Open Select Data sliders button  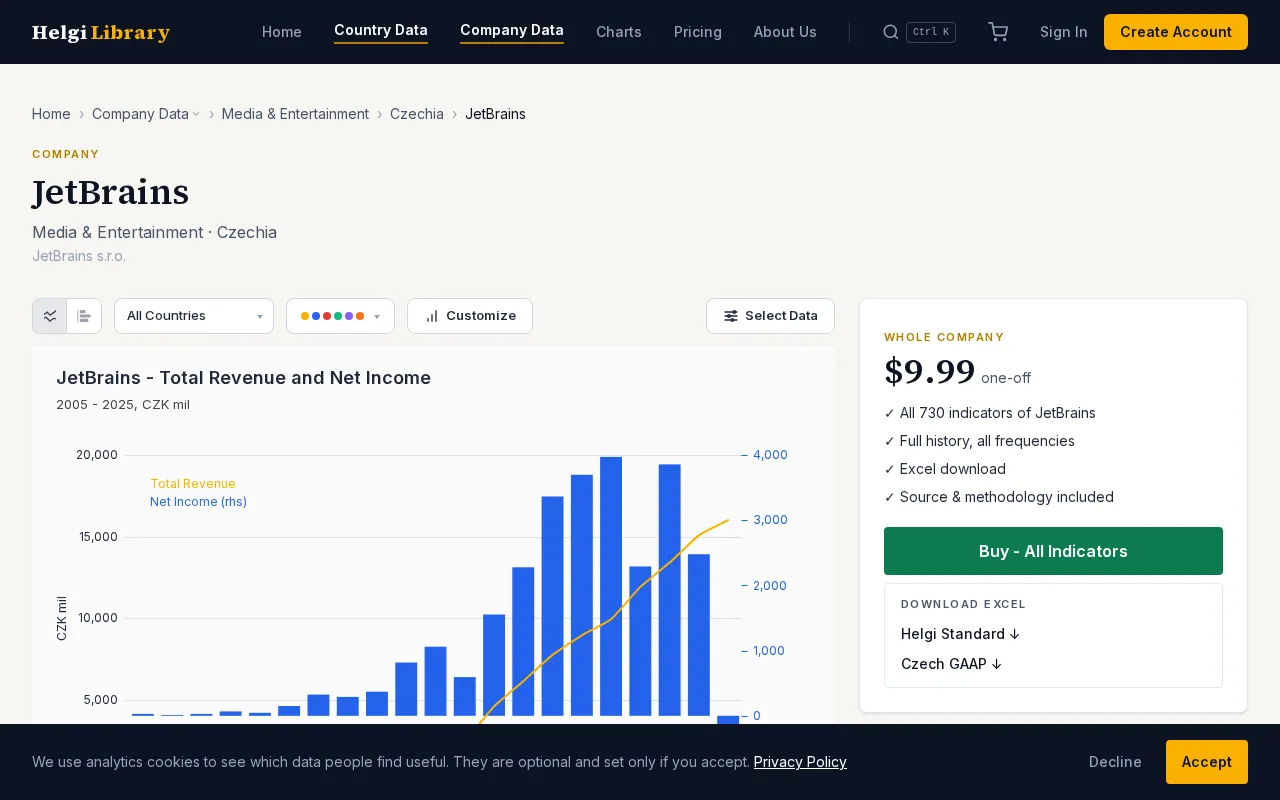point(770,316)
